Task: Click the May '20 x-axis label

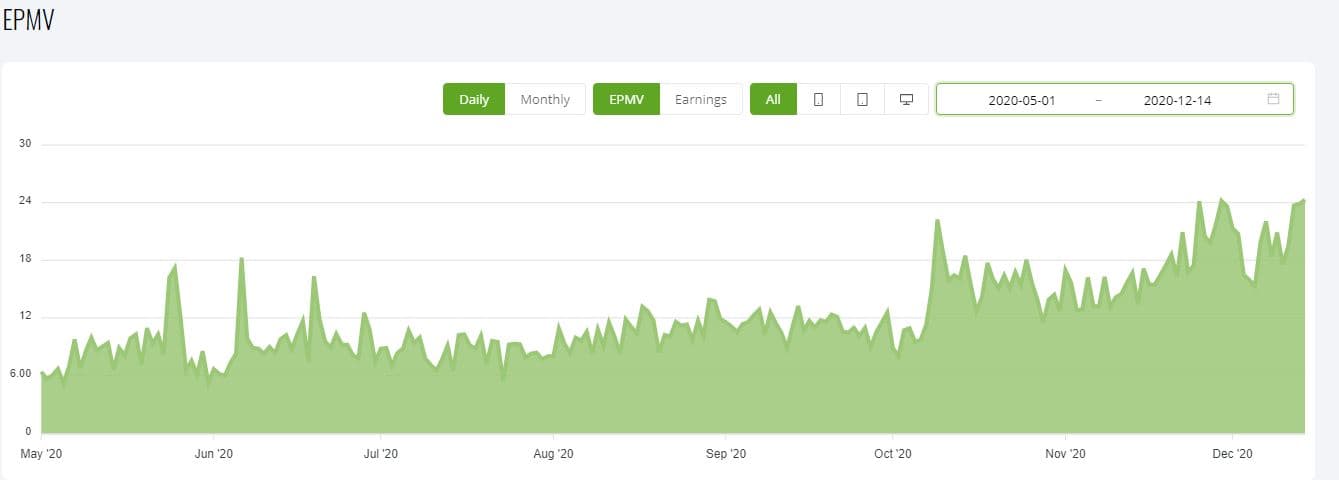Action: (x=42, y=454)
